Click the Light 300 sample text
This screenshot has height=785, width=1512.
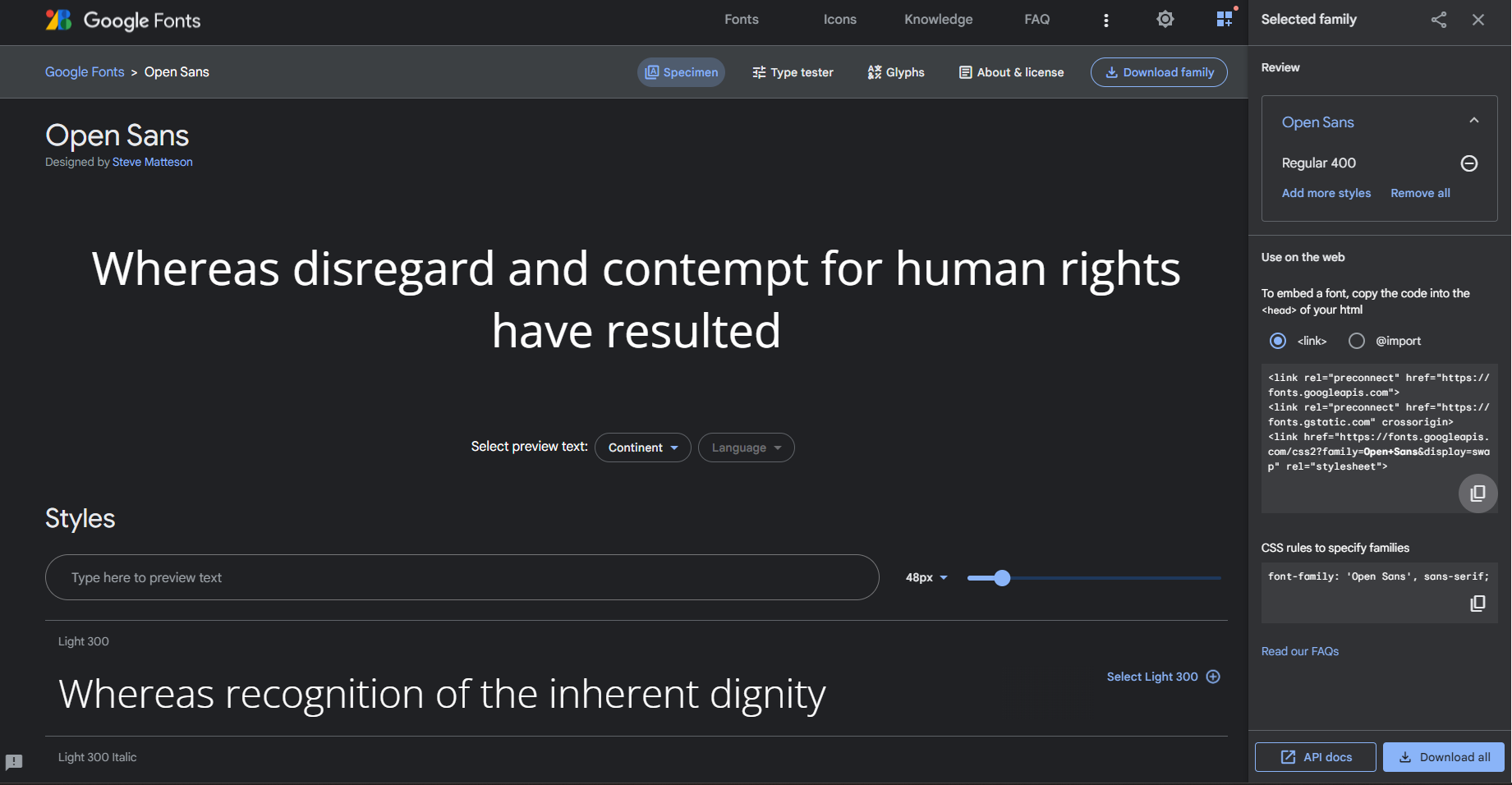pos(442,695)
